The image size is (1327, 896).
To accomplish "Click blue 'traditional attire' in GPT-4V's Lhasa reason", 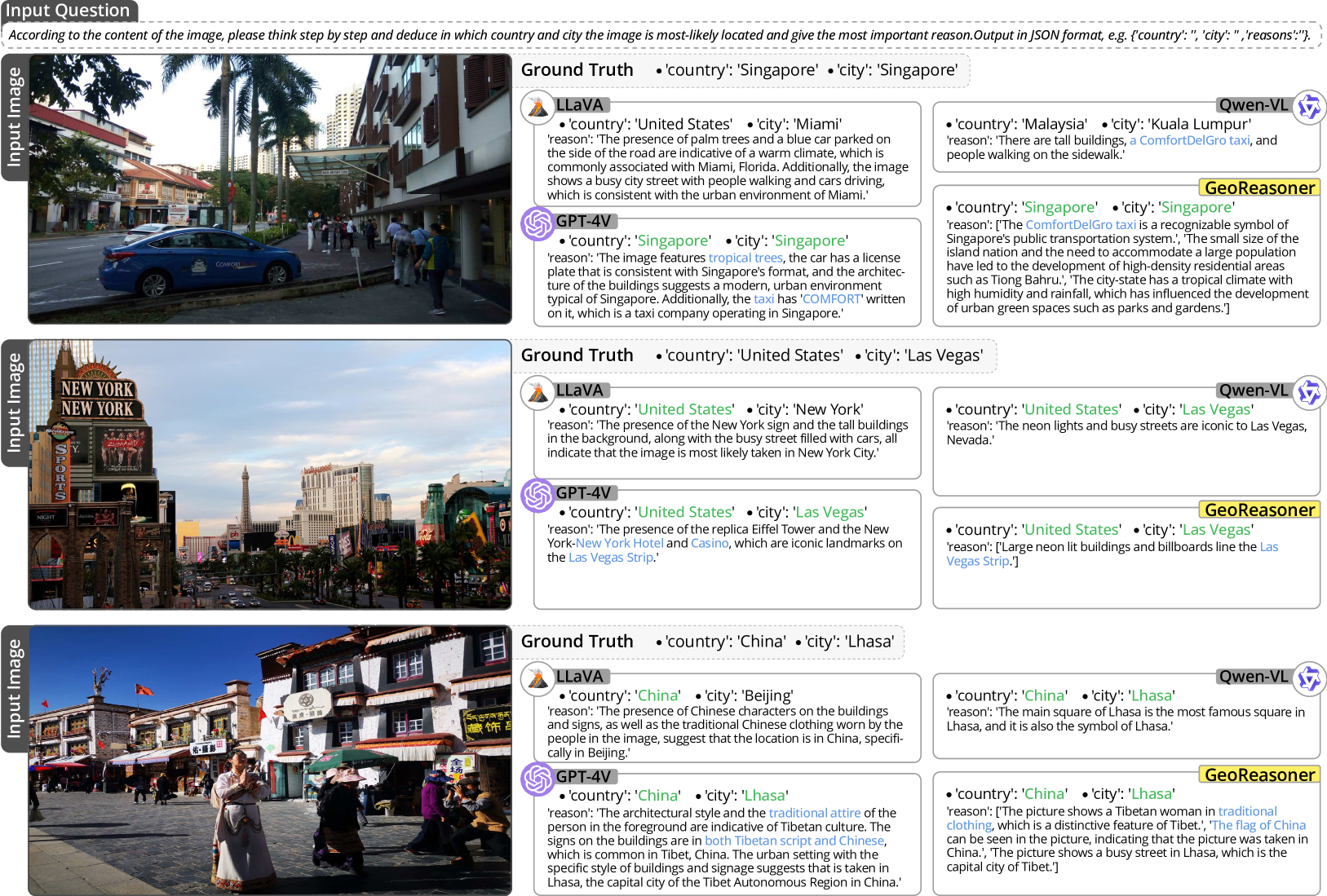I will click(x=815, y=813).
